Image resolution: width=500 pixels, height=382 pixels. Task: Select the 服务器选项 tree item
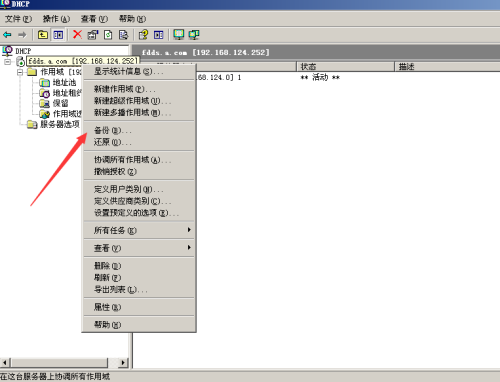point(60,124)
